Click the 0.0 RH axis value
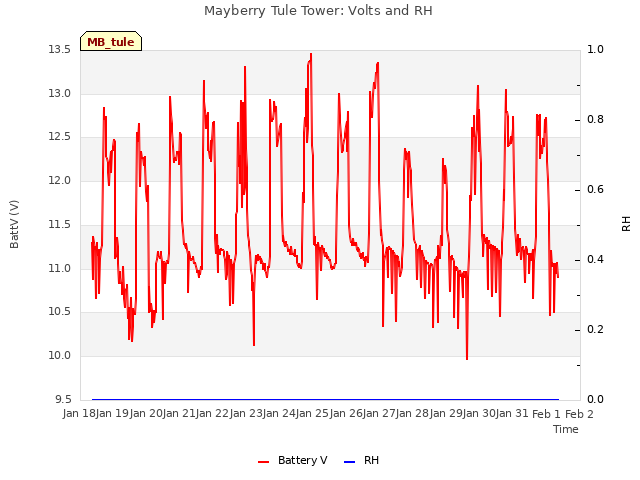640x480 pixels. pyautogui.click(x=595, y=400)
